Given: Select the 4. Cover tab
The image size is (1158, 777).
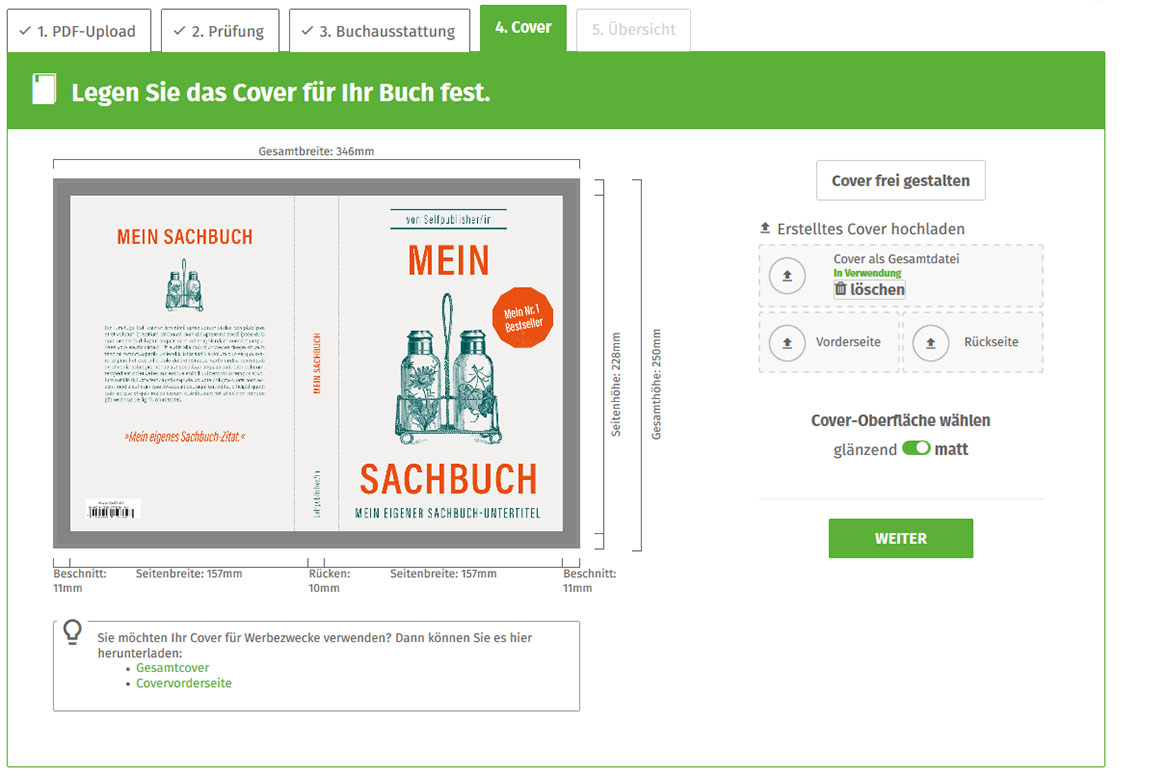Looking at the screenshot, I should tap(523, 28).
